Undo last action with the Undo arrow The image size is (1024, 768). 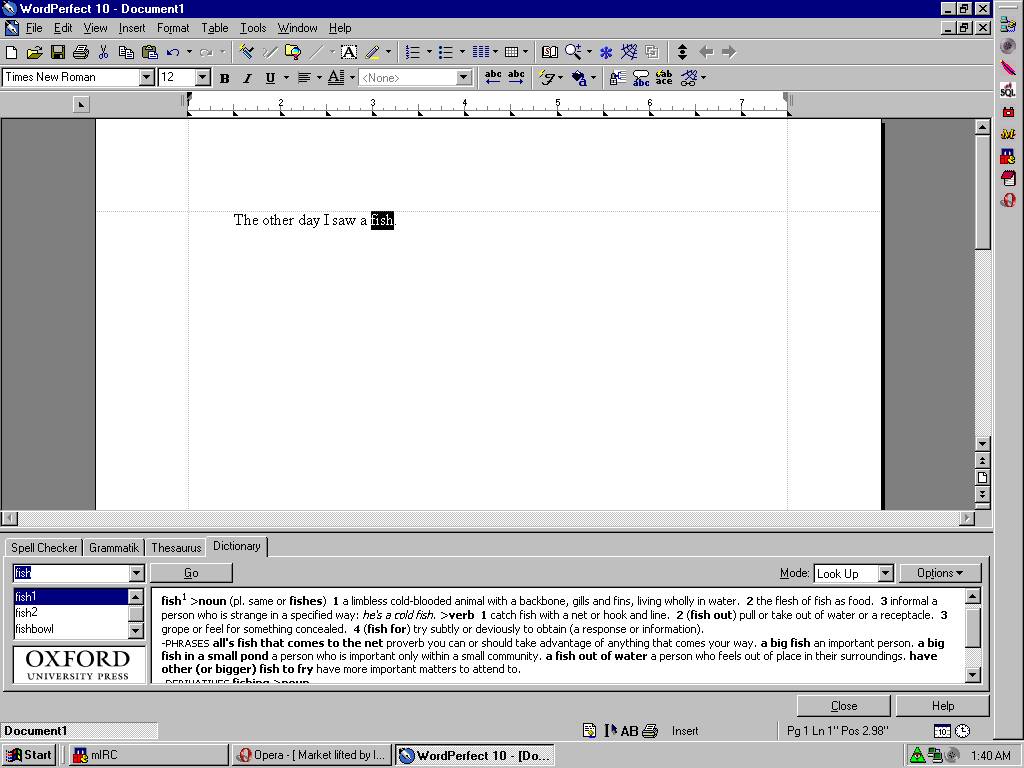pyautogui.click(x=172, y=52)
